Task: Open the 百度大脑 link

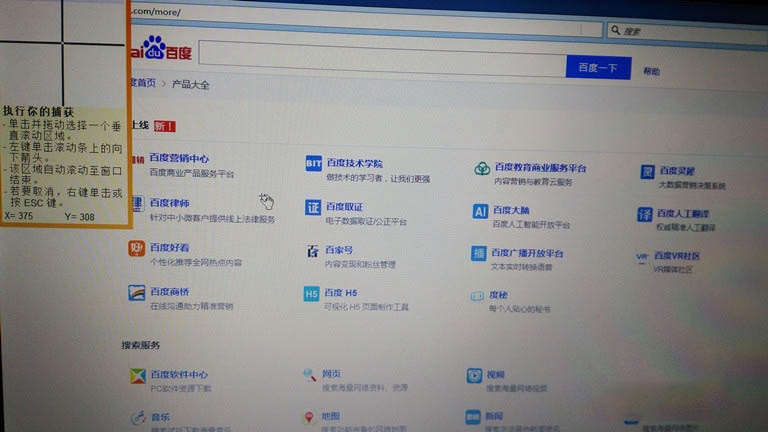Action: click(511, 210)
